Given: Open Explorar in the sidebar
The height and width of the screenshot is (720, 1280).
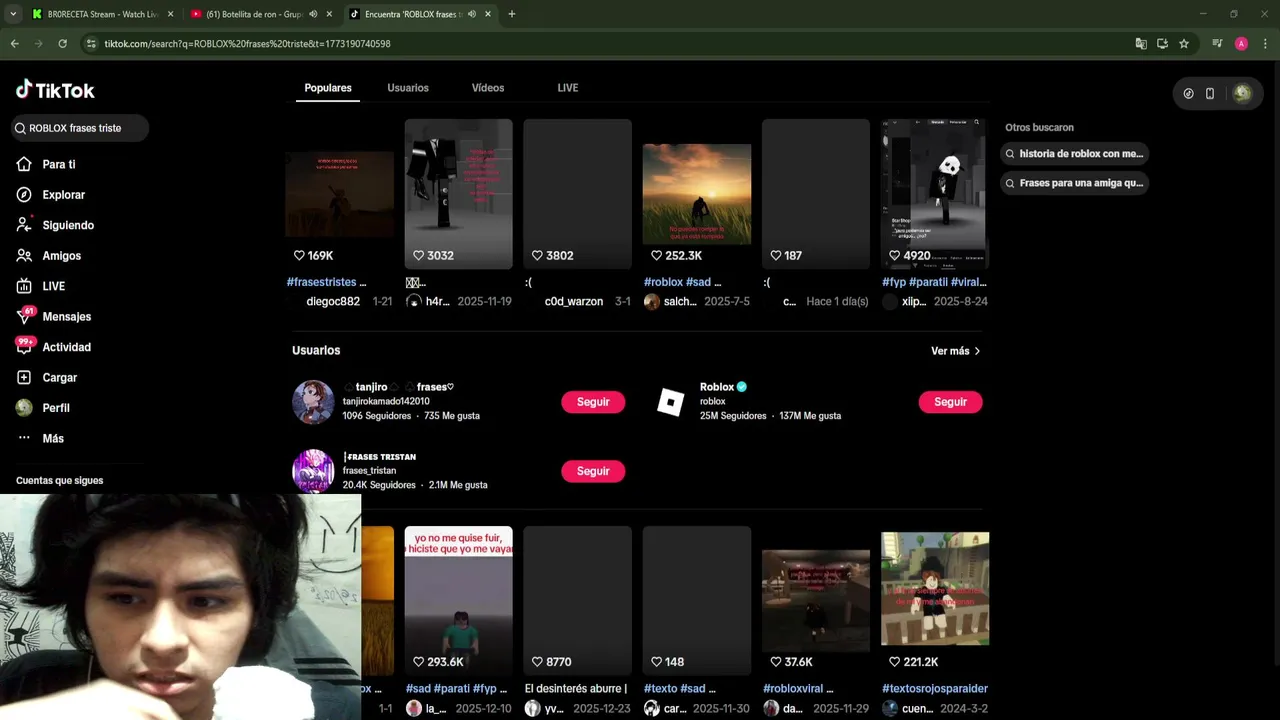Looking at the screenshot, I should point(63,195).
